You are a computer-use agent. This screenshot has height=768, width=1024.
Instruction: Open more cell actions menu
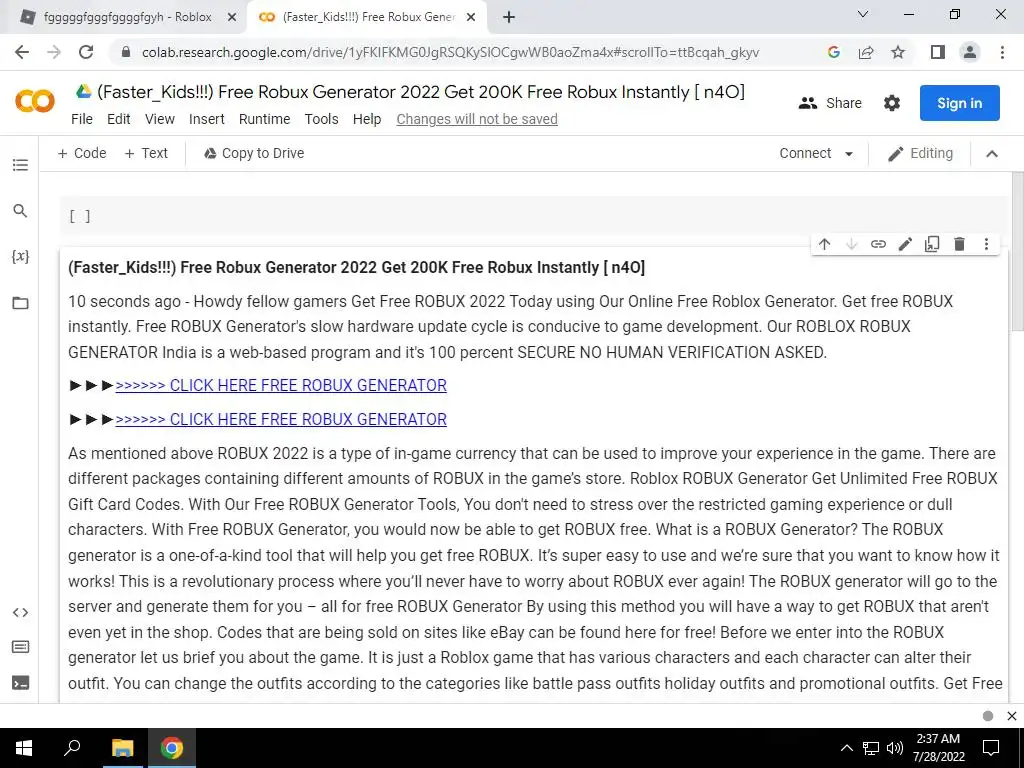pos(986,244)
